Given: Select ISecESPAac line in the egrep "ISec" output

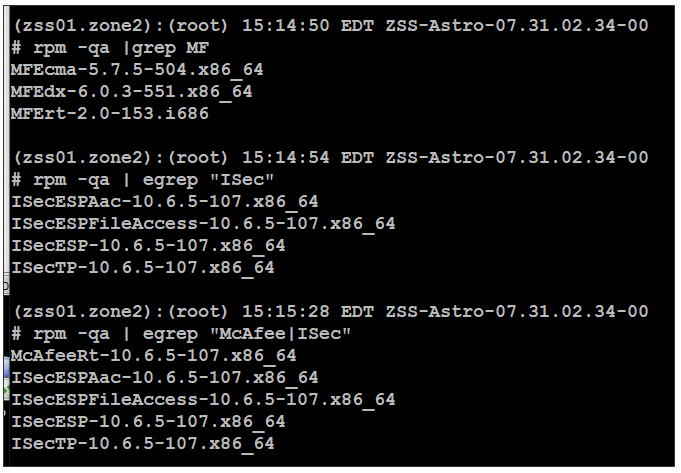Looking at the screenshot, I should point(165,202).
